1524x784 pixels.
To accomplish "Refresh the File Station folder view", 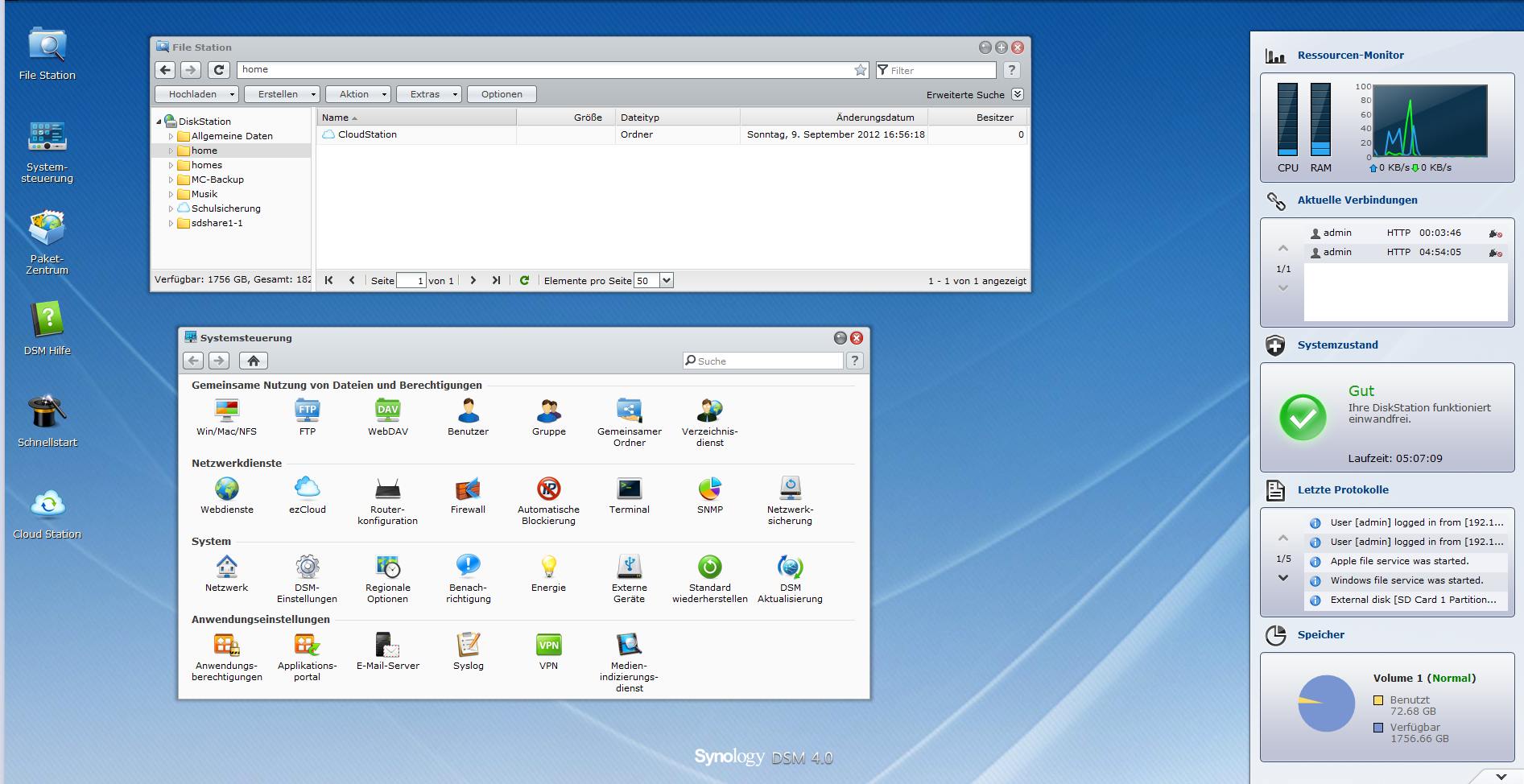I will pyautogui.click(x=219, y=70).
